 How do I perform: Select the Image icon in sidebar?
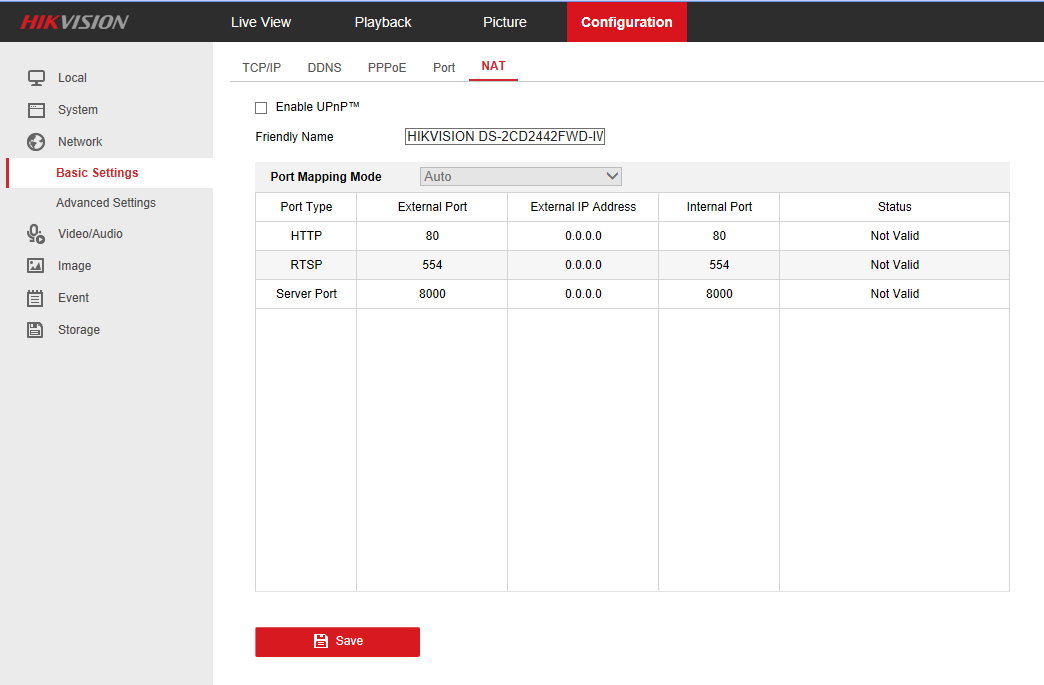[x=37, y=265]
